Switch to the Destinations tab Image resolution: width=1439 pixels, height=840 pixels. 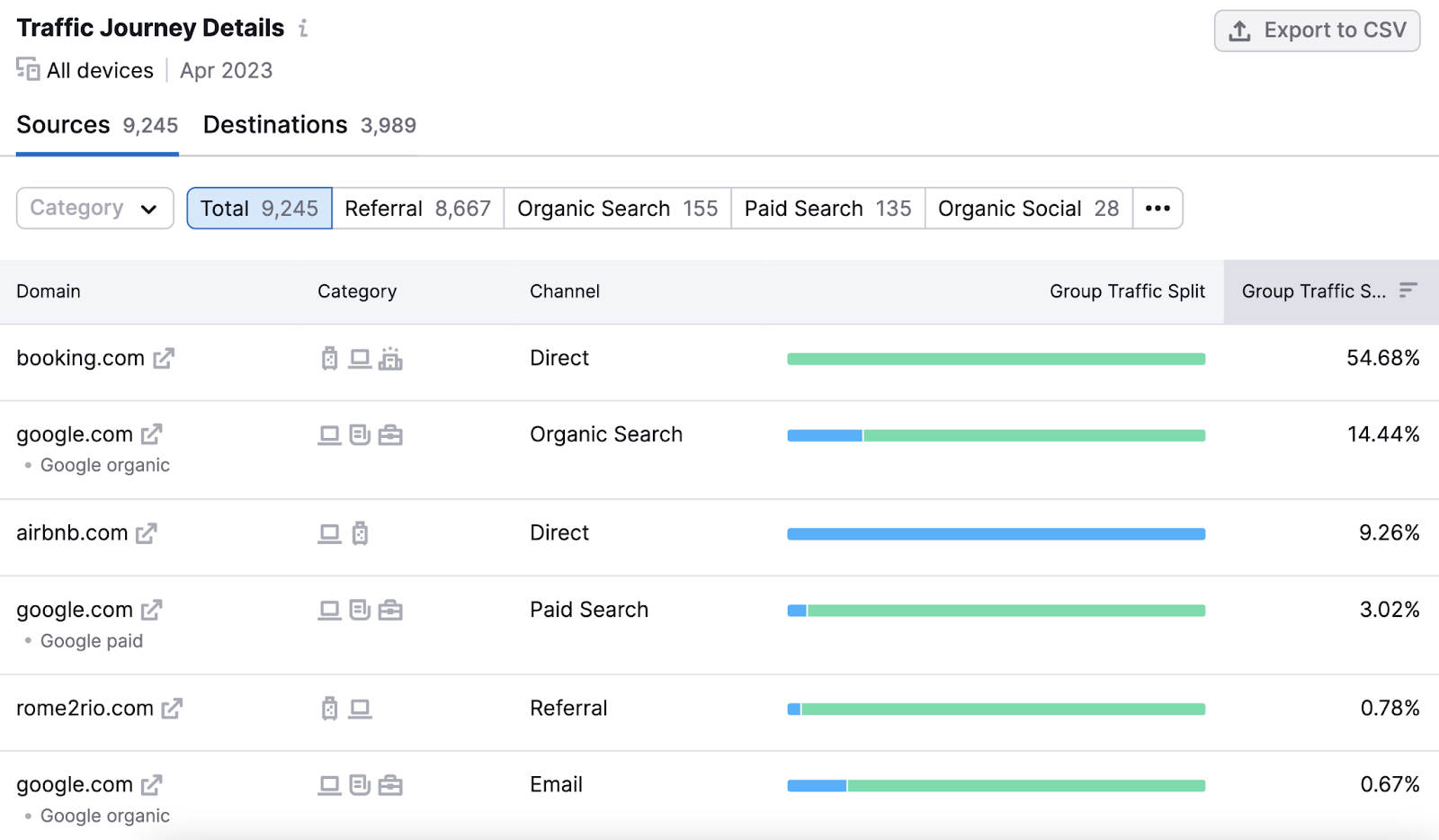click(309, 125)
